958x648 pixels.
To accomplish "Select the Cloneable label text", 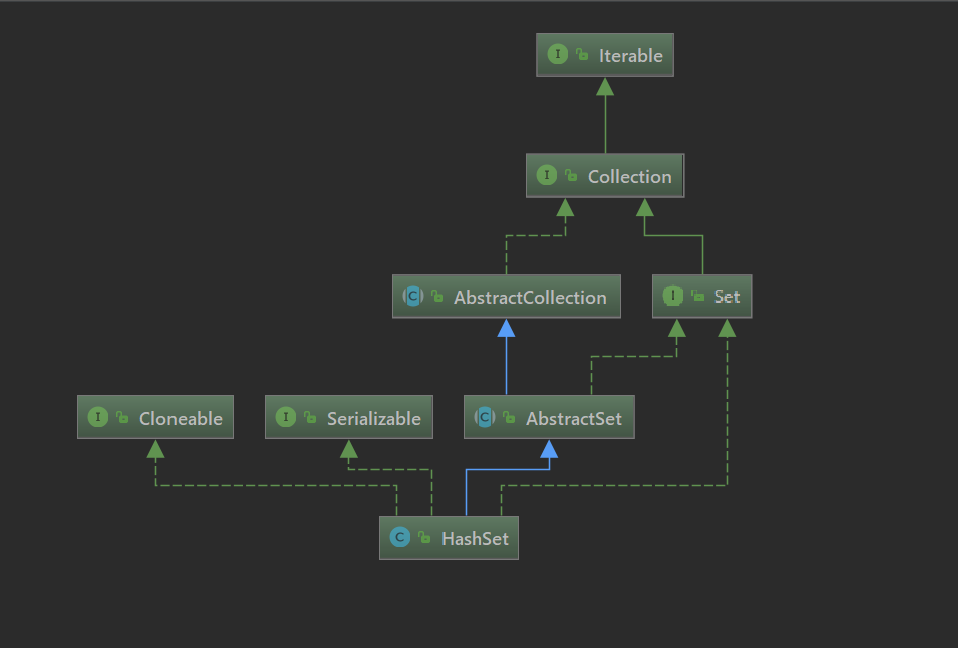I will [180, 419].
